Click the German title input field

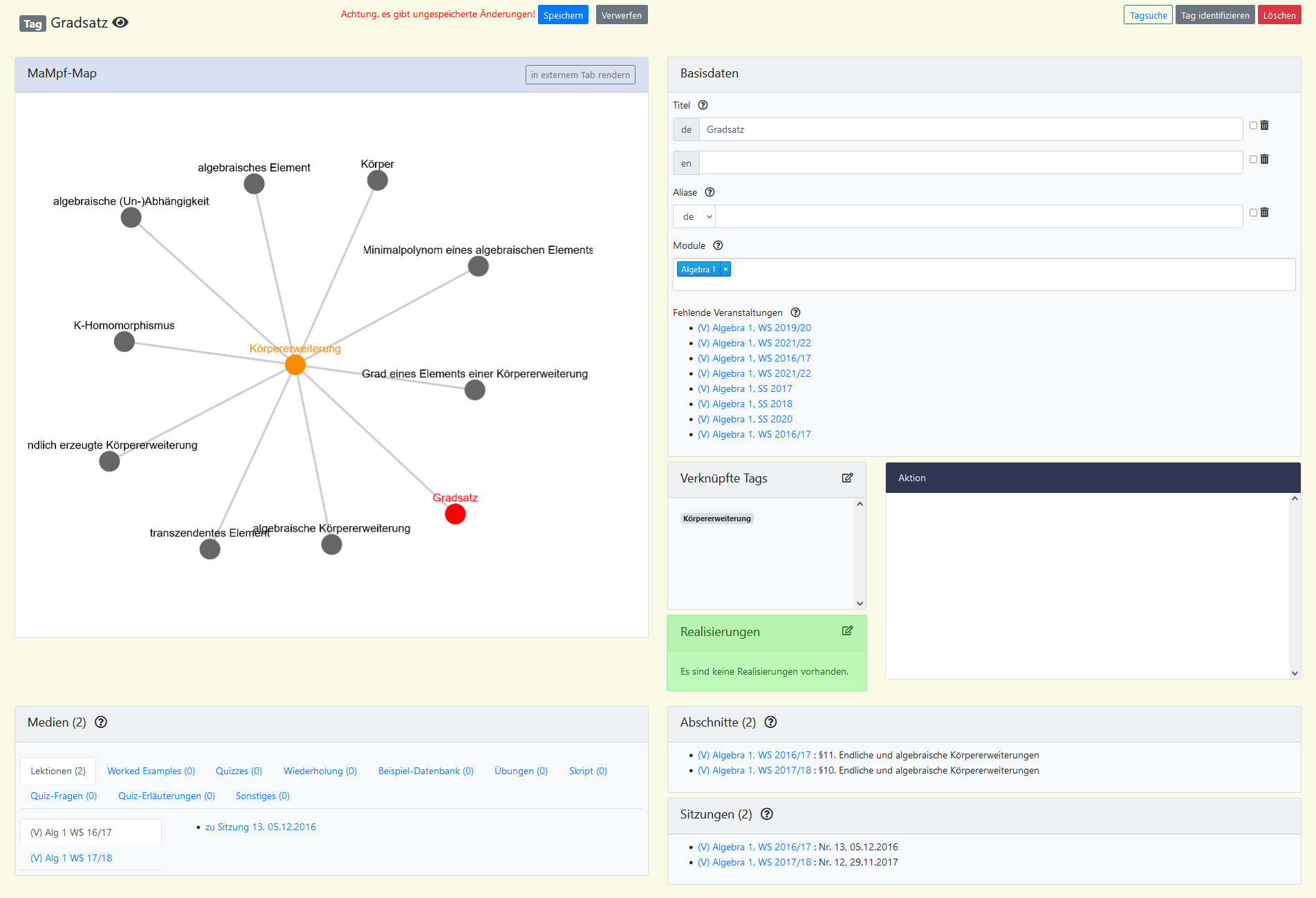click(x=971, y=129)
